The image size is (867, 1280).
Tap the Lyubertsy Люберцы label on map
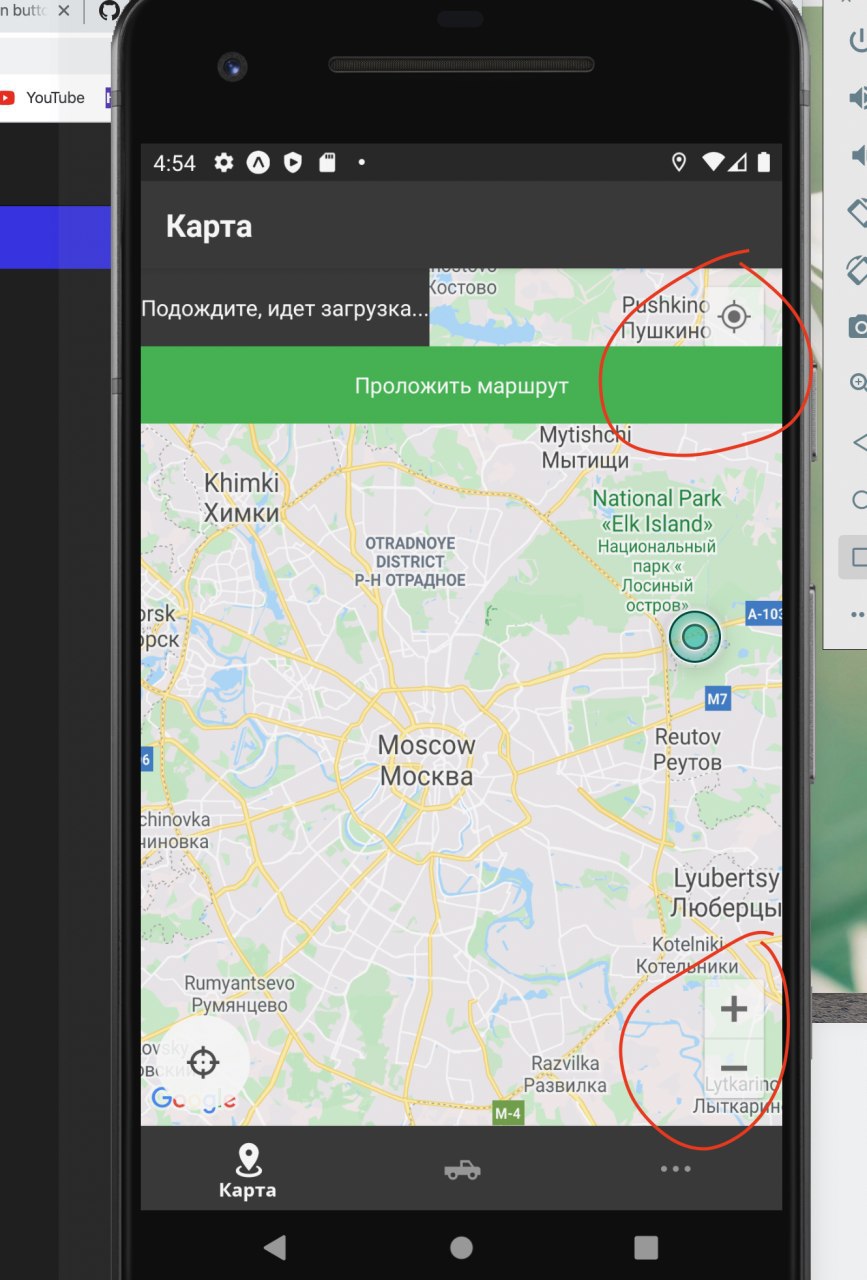click(726, 894)
